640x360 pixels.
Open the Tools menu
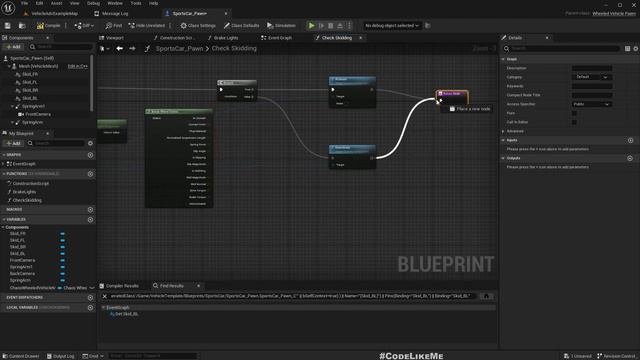pos(136,3)
